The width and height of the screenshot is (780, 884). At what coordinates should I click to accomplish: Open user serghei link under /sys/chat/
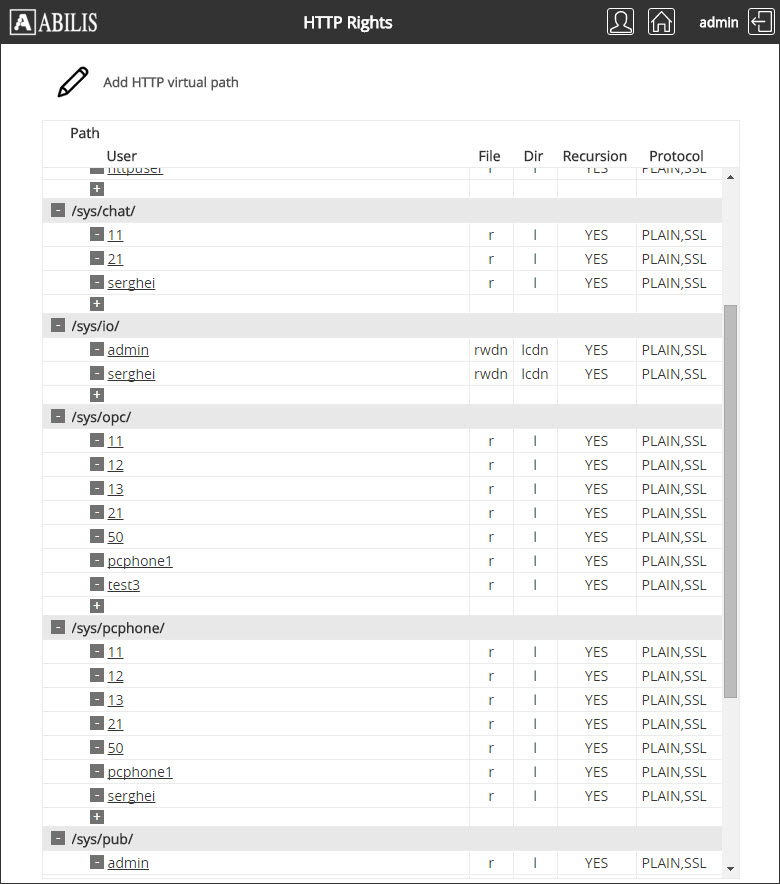tap(131, 283)
